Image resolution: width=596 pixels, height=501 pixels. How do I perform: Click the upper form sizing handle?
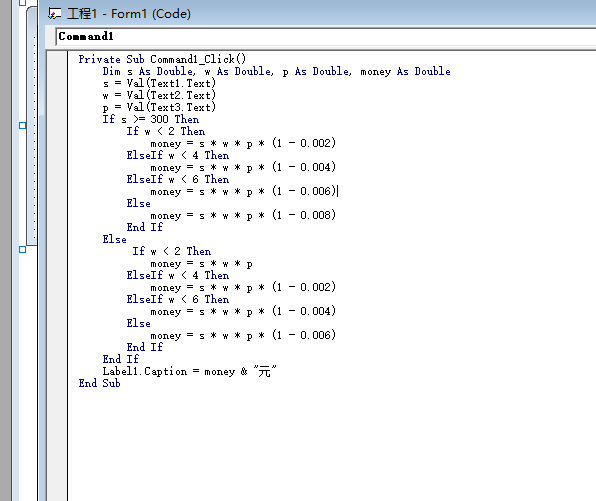click(22, 125)
